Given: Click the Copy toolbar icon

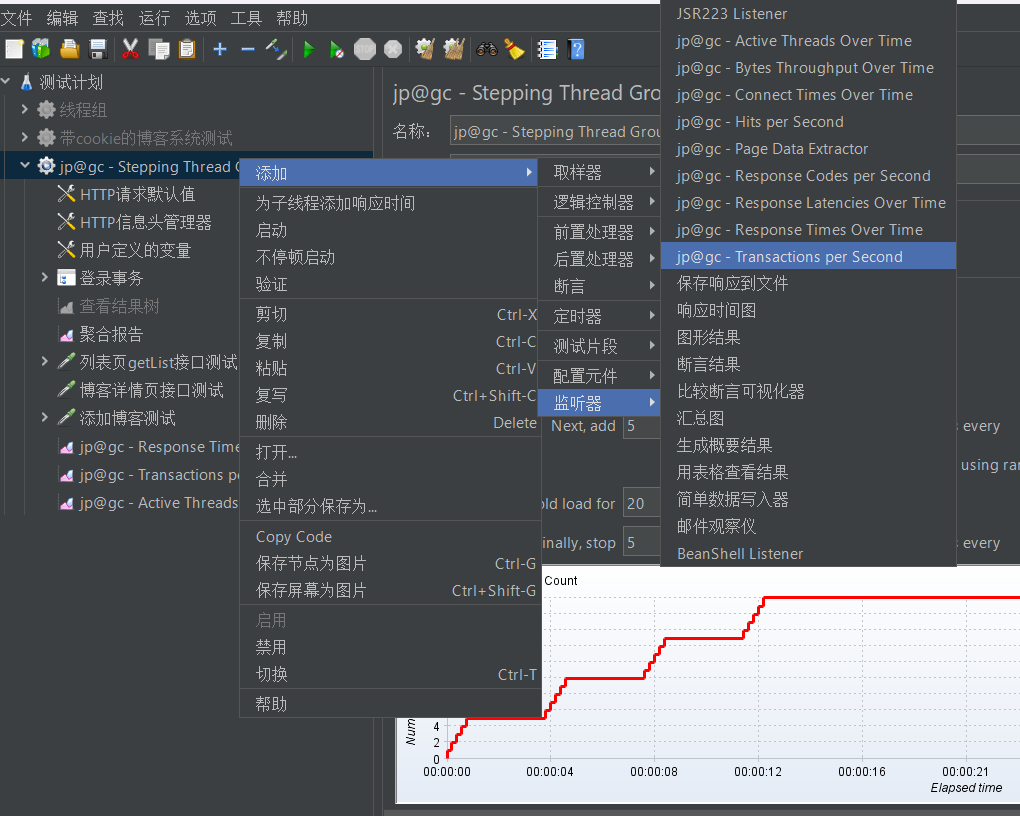Looking at the screenshot, I should [x=159, y=49].
